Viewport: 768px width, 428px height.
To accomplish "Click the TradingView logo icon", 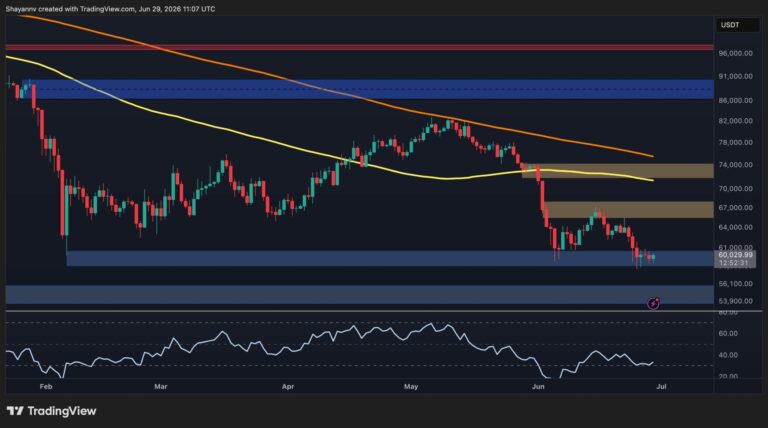I will click(15, 411).
